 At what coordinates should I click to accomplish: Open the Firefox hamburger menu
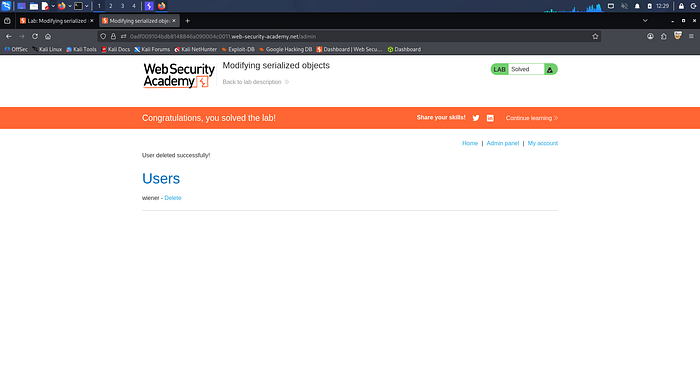(691, 36)
